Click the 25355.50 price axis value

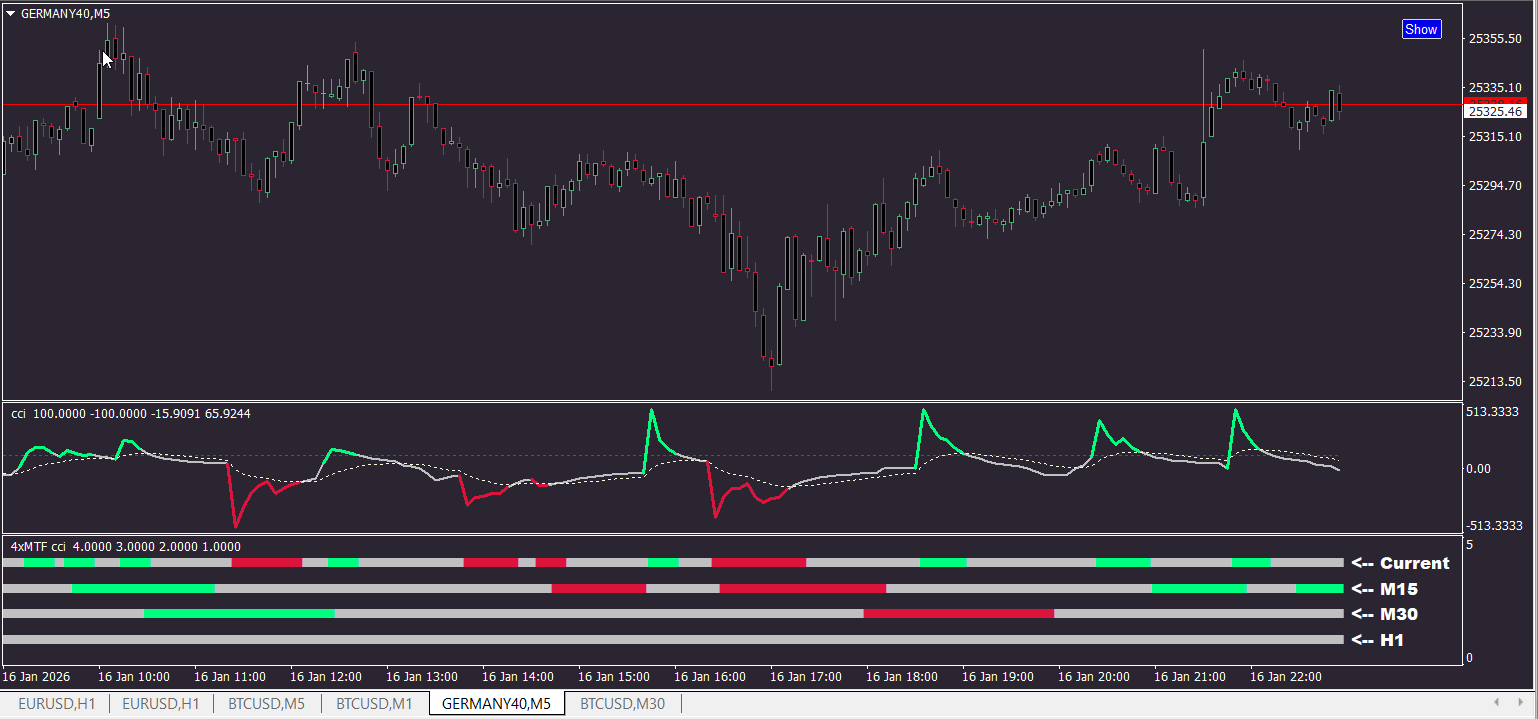[1495, 39]
